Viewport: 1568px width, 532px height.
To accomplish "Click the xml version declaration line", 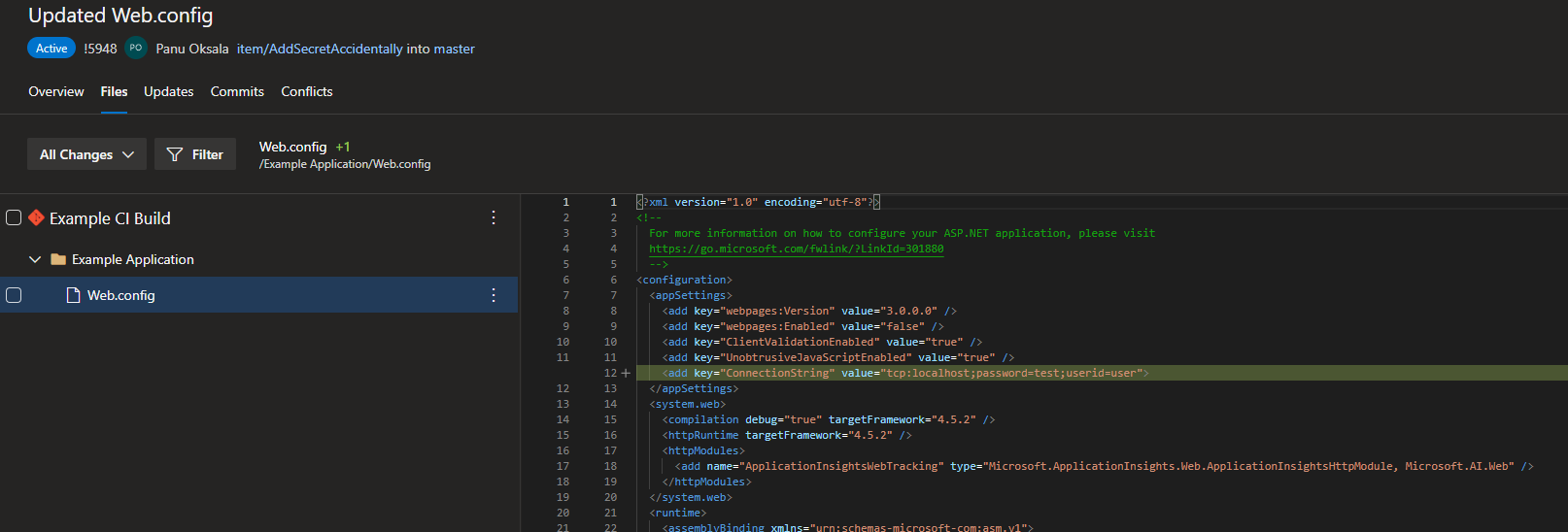I will pyautogui.click(x=758, y=202).
